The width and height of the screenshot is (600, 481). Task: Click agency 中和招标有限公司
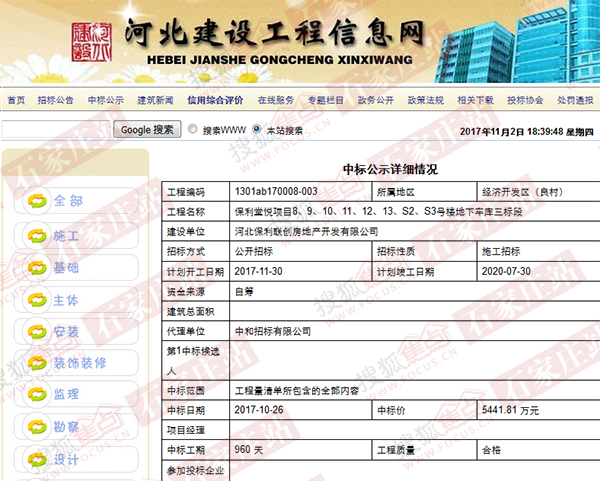[273, 331]
